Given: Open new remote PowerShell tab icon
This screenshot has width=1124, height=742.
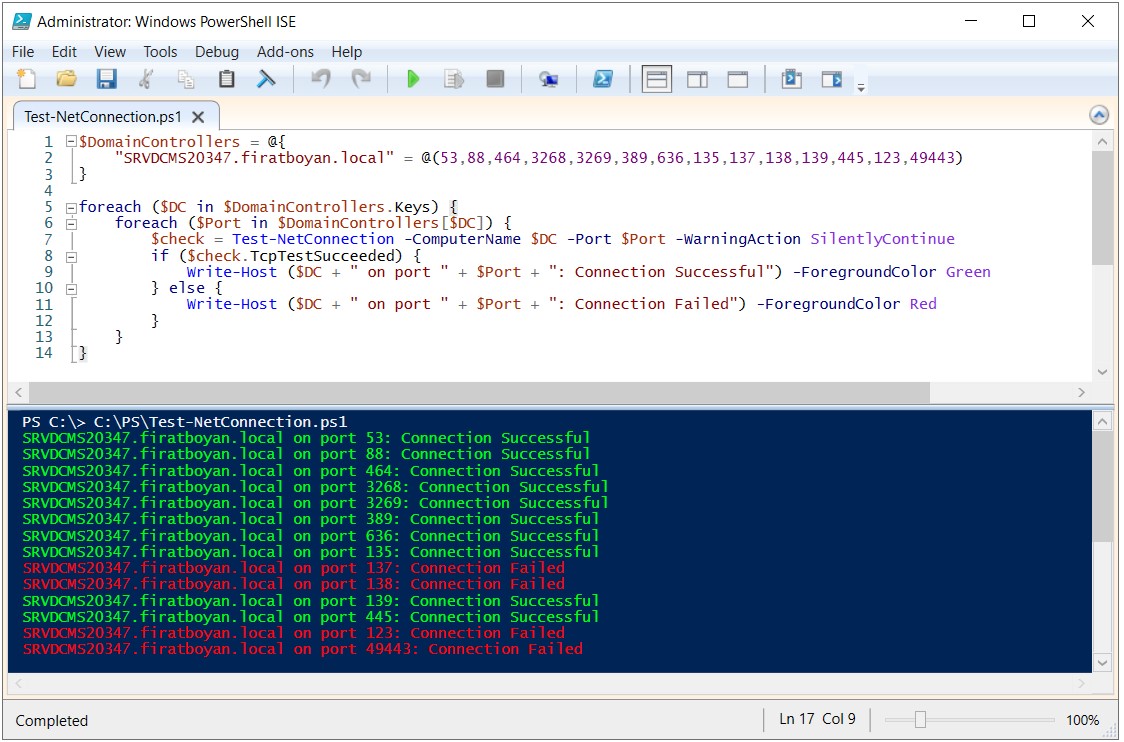Looking at the screenshot, I should pyautogui.click(x=549, y=79).
